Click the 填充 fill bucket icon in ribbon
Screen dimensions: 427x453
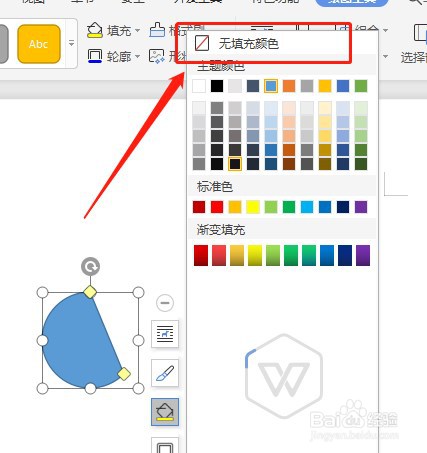pyautogui.click(x=95, y=30)
